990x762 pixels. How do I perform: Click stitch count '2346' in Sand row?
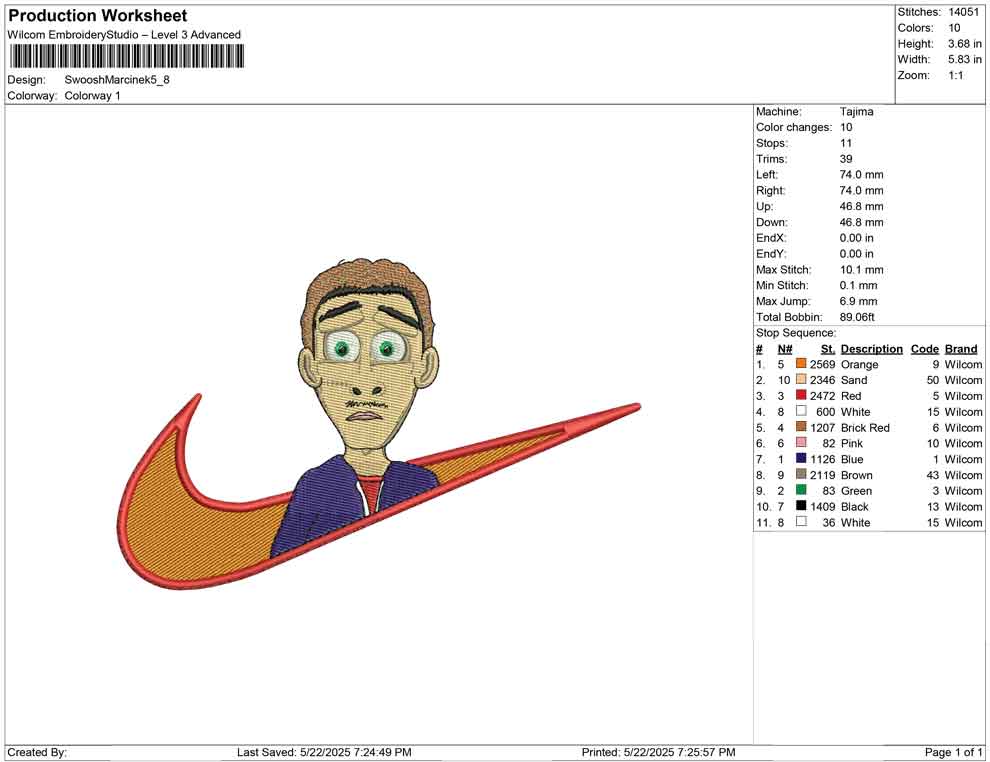pos(823,379)
